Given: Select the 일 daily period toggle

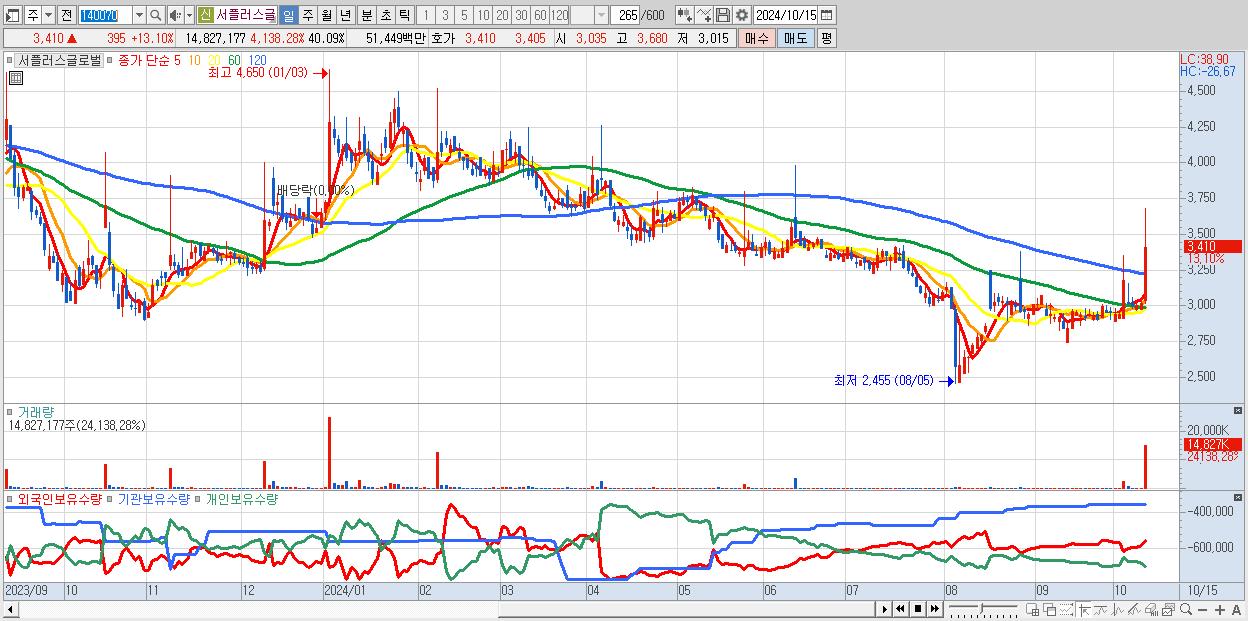Looking at the screenshot, I should [288, 15].
